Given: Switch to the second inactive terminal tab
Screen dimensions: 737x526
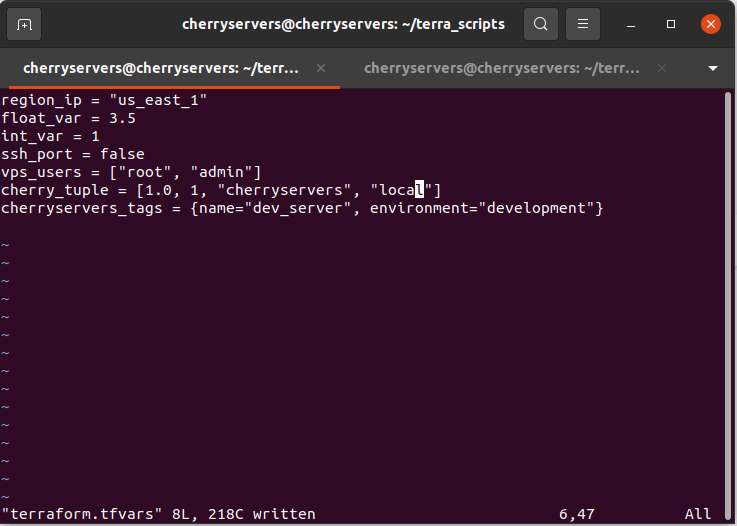Looking at the screenshot, I should coord(500,68).
